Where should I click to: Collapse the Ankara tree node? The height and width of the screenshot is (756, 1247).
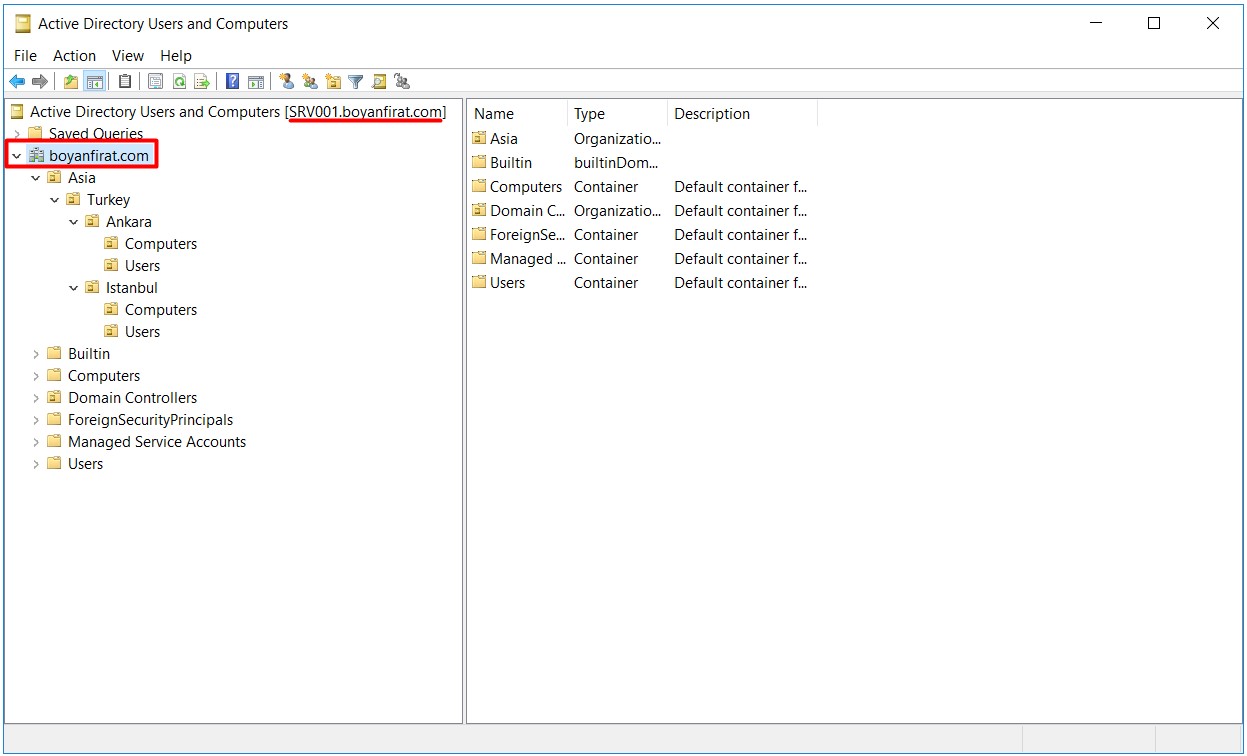(74, 222)
